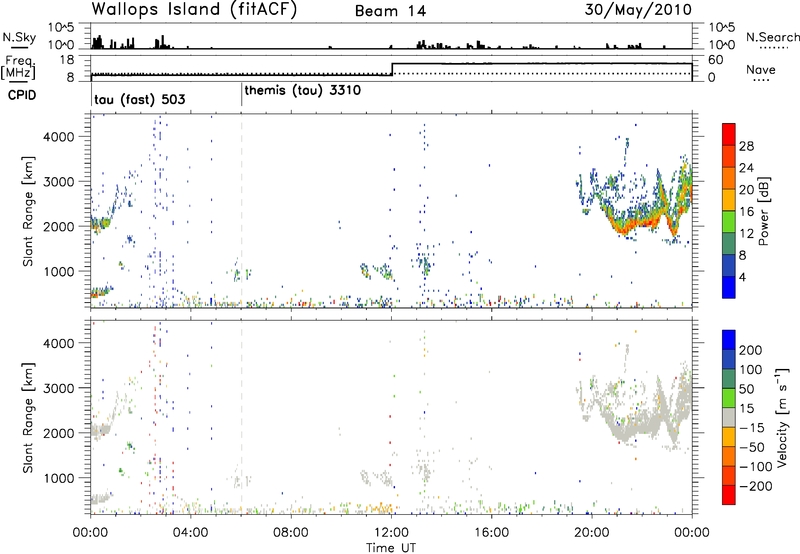Click the 'Slant Range [km]' label of the power panel
Image resolution: width=800 pixels, height=554 pixels.
[28, 211]
